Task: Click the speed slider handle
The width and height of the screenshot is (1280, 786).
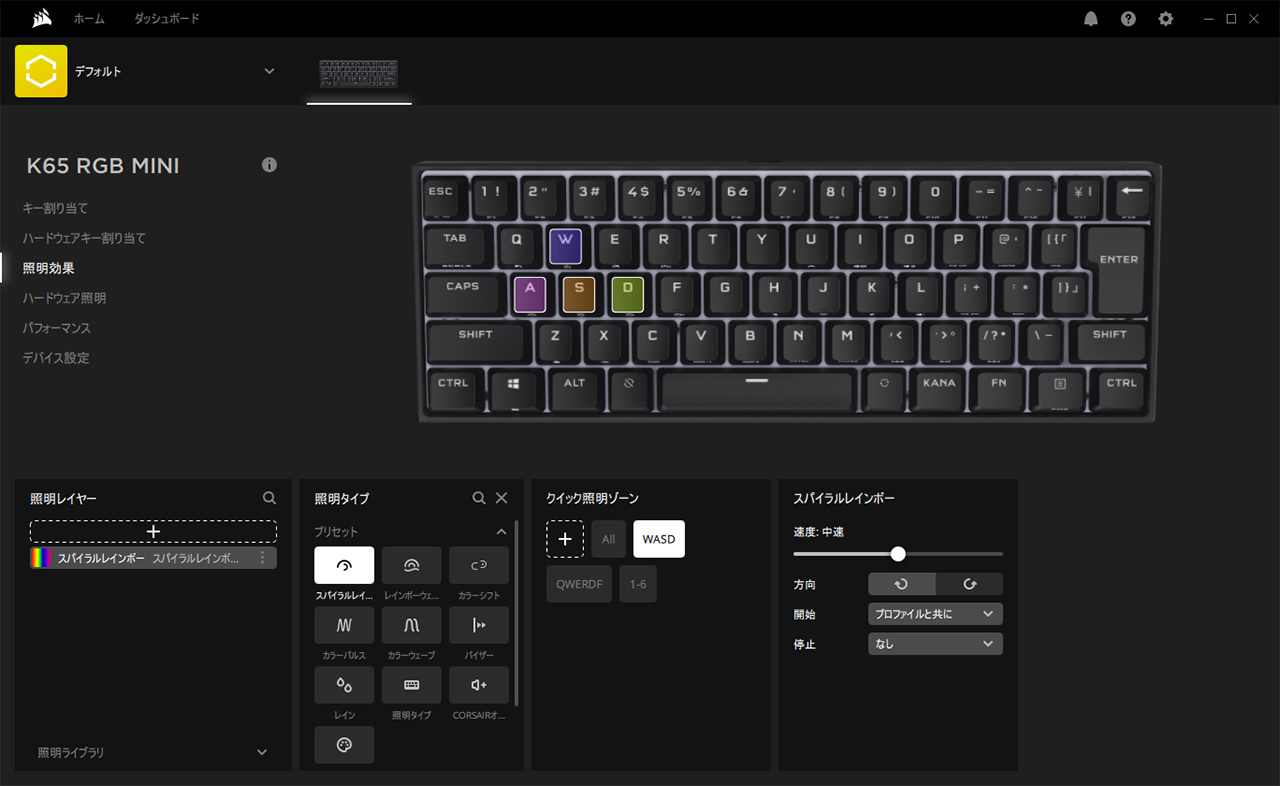Action: click(898, 554)
